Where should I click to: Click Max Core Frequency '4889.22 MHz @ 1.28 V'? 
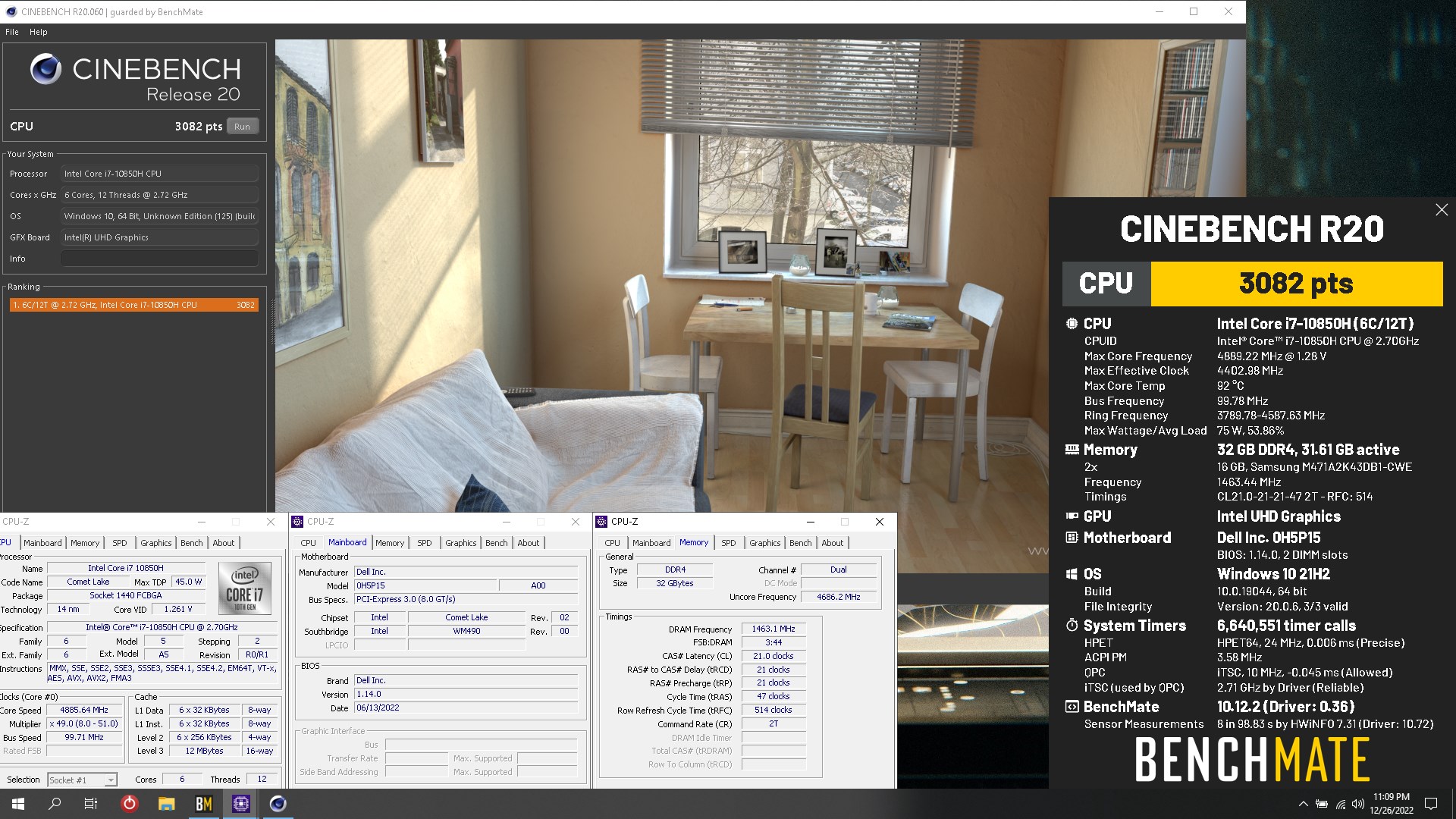point(1272,356)
